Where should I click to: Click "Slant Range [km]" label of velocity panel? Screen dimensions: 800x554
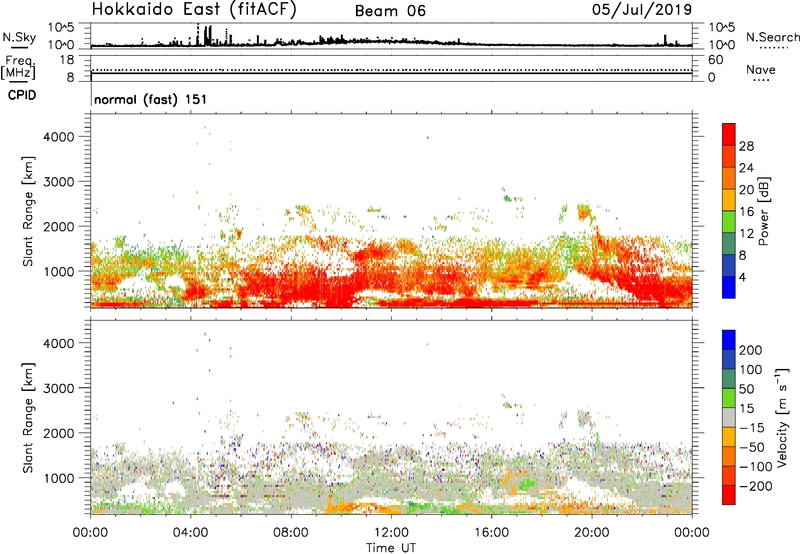tap(28, 417)
